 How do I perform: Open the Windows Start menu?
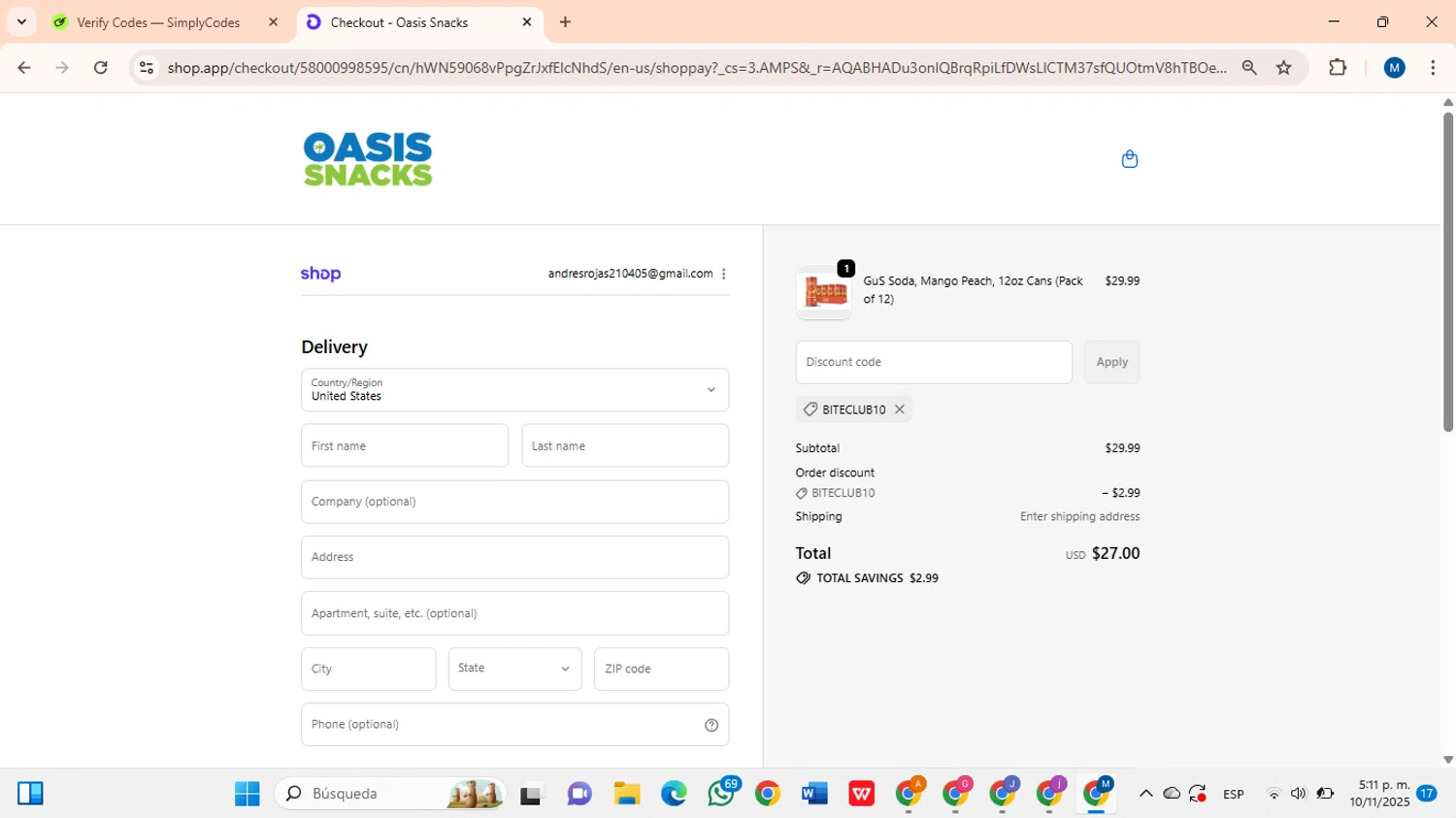coord(248,794)
